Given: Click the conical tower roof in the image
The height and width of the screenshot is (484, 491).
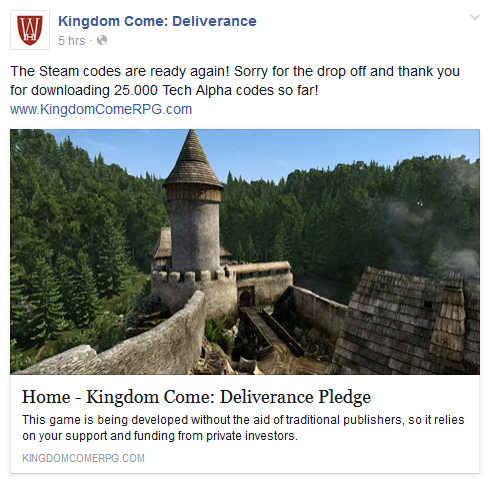Looking at the screenshot, I should (193, 160).
